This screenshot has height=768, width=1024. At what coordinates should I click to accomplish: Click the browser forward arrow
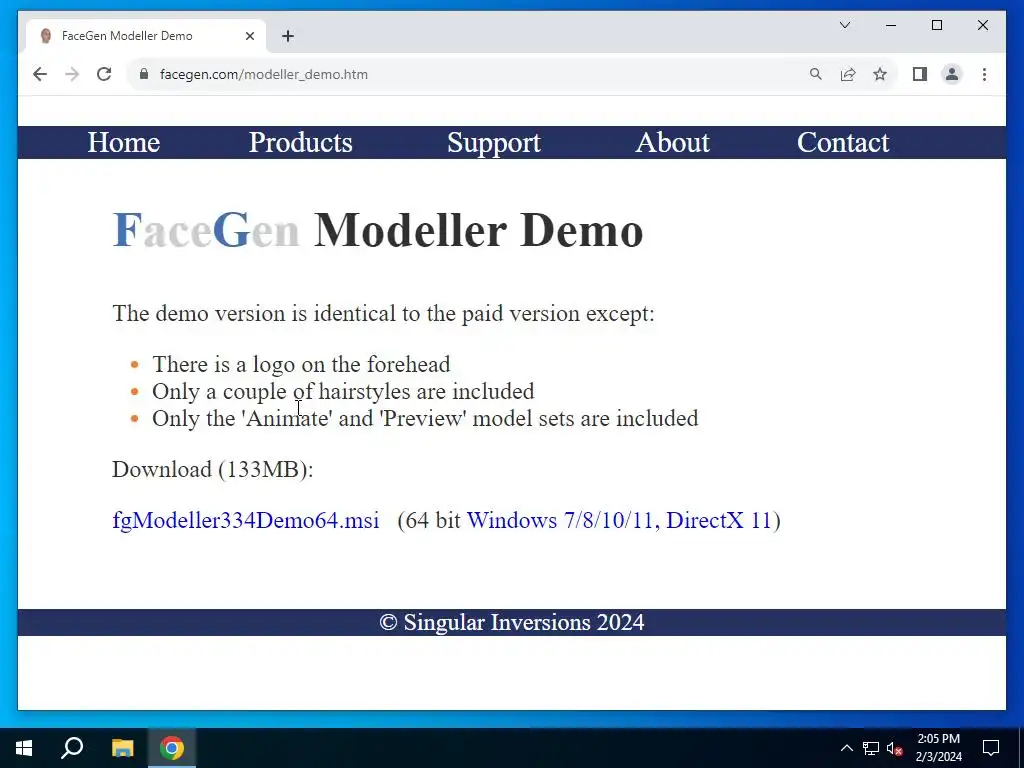pos(72,74)
